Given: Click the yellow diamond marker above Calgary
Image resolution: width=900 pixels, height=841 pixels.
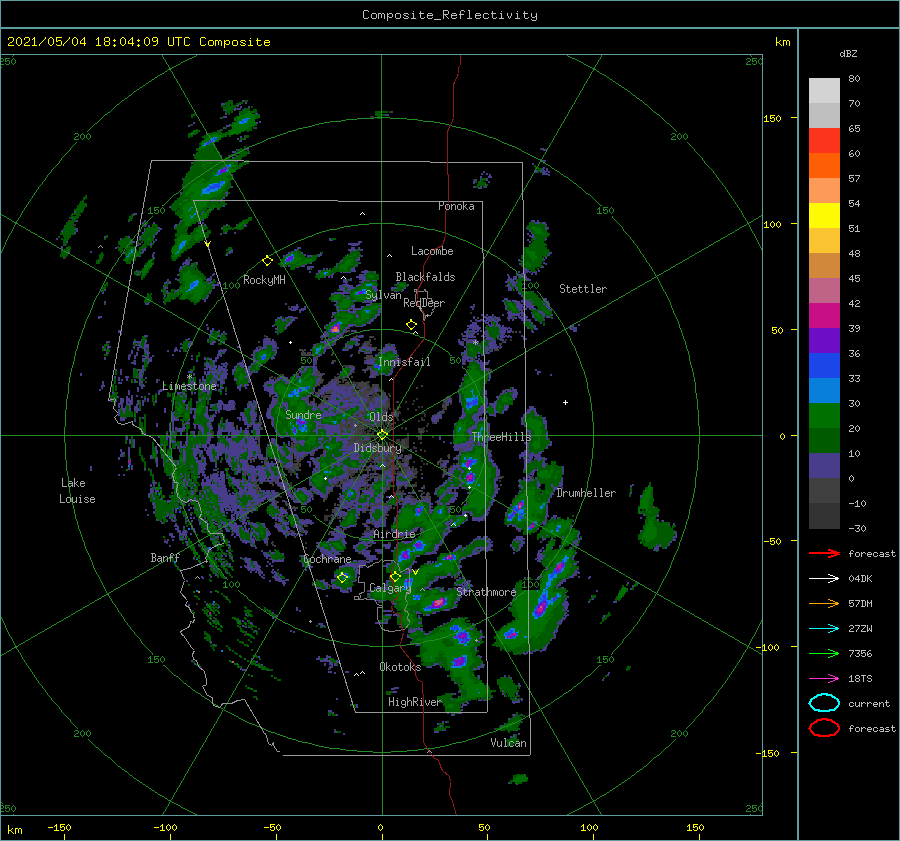Looking at the screenshot, I should tap(395, 576).
